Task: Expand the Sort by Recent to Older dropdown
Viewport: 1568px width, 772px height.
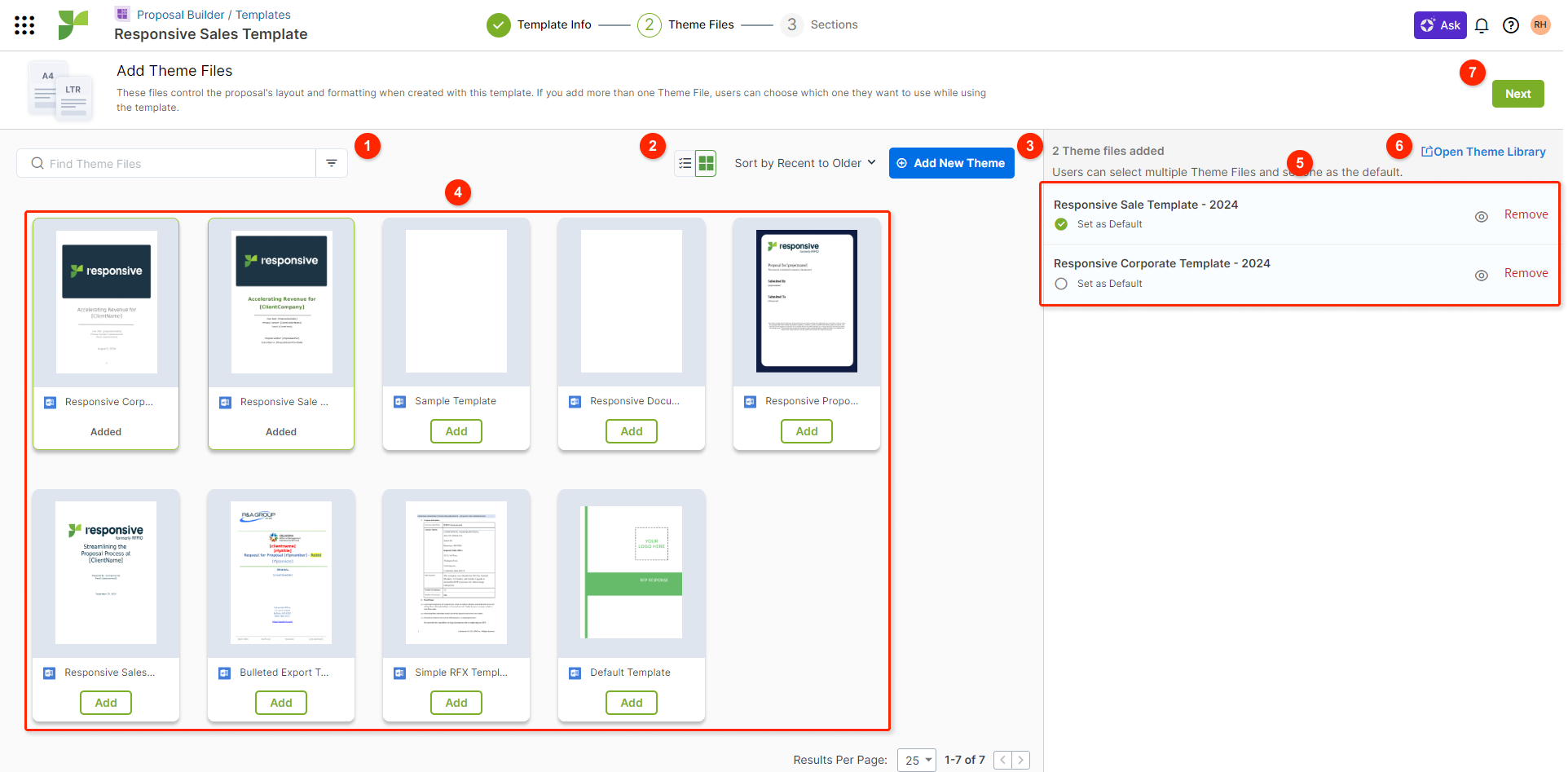Action: [804, 163]
